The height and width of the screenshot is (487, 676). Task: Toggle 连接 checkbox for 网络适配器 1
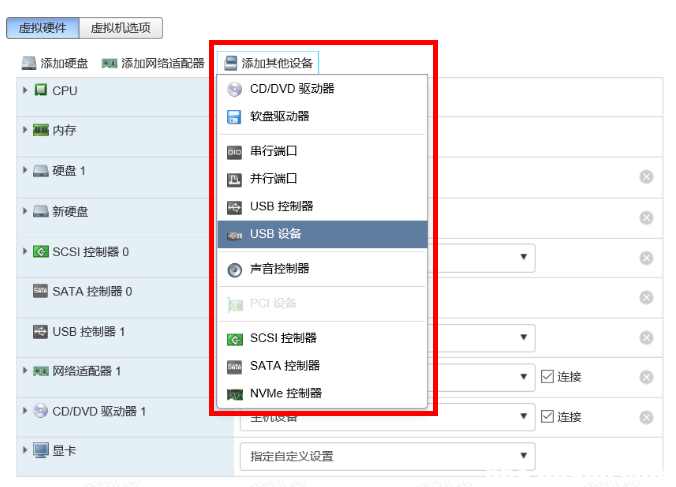(547, 377)
